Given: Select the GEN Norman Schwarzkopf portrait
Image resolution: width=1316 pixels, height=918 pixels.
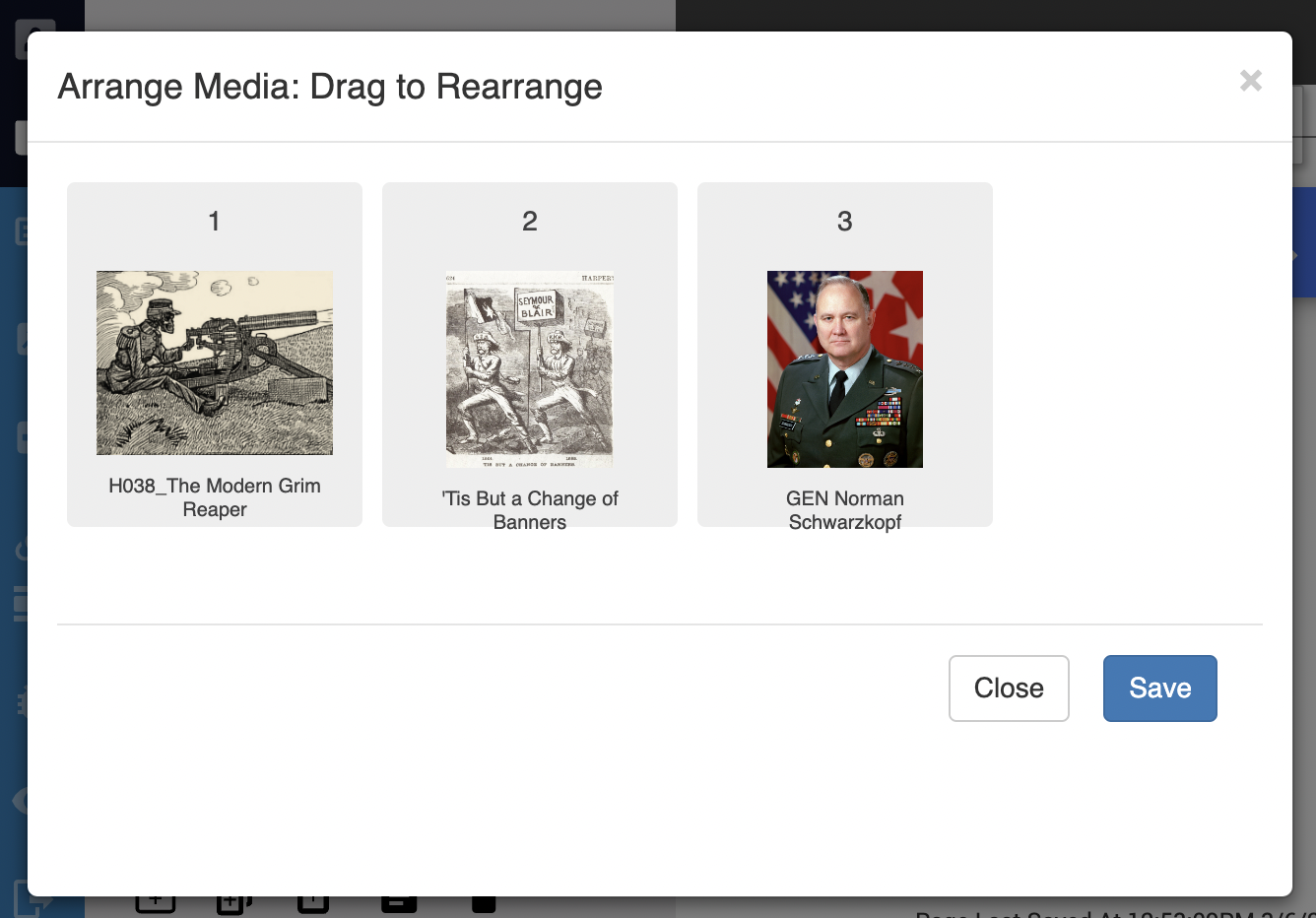Looking at the screenshot, I should coord(844,368).
